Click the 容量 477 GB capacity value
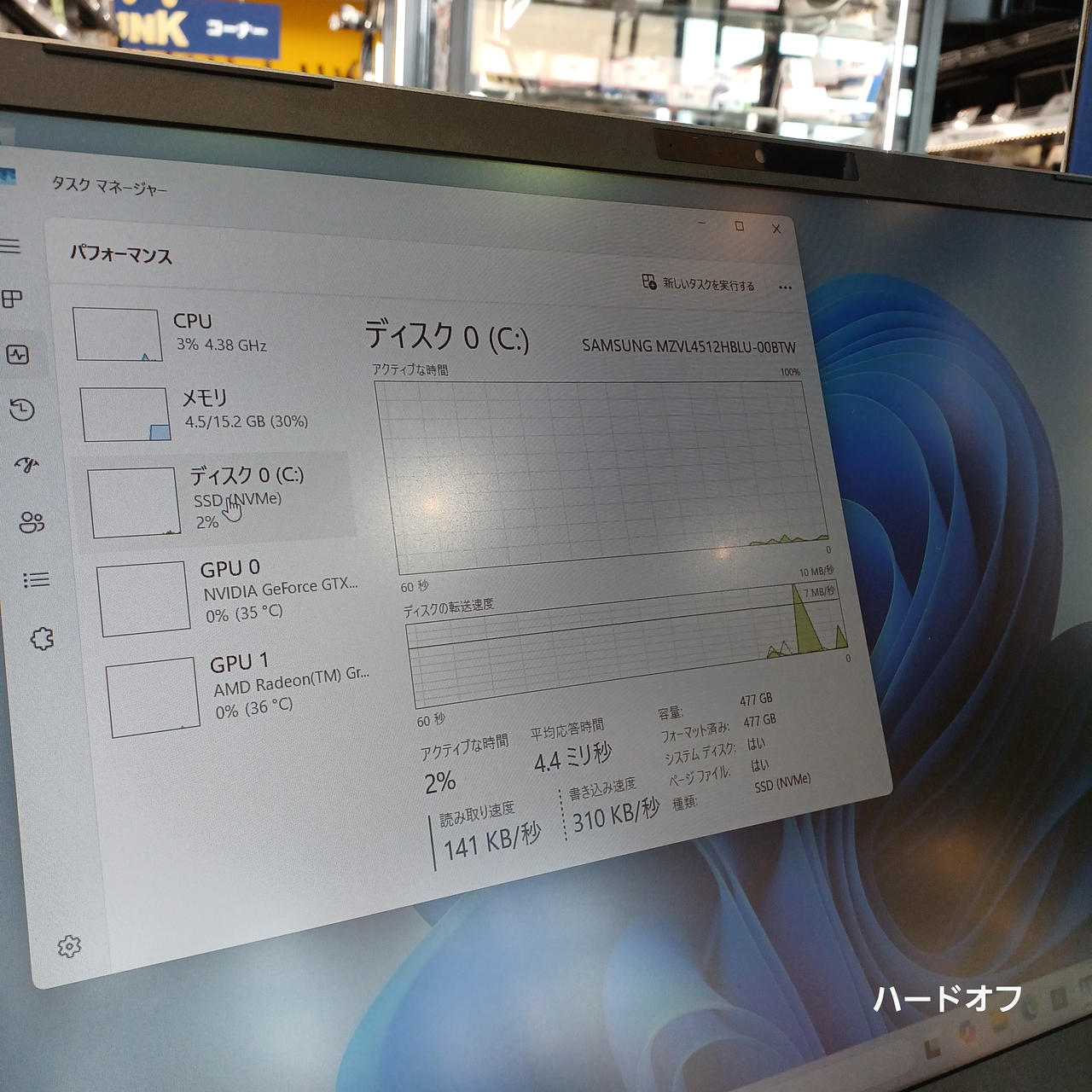Screen dimensions: 1092x1092 tap(756, 700)
